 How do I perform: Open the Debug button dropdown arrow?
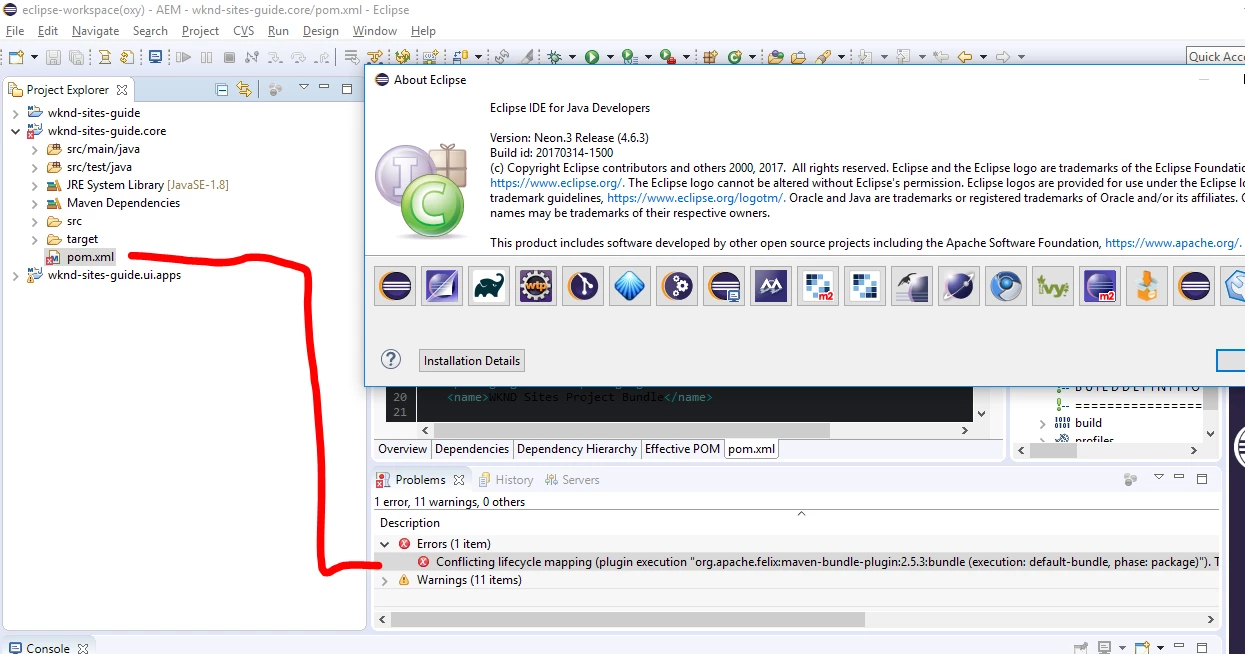click(x=574, y=57)
